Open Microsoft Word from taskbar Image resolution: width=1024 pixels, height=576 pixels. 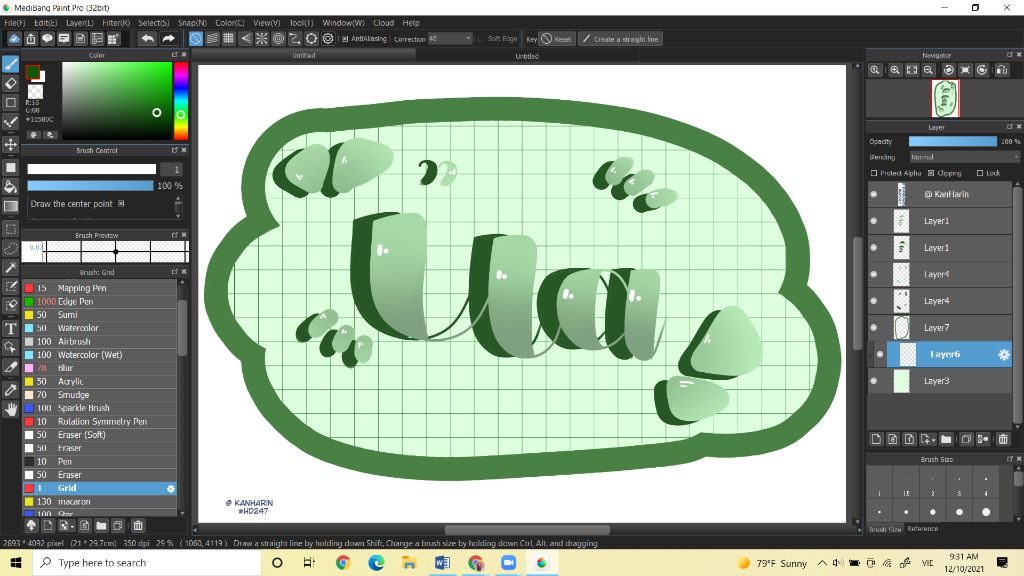442,563
